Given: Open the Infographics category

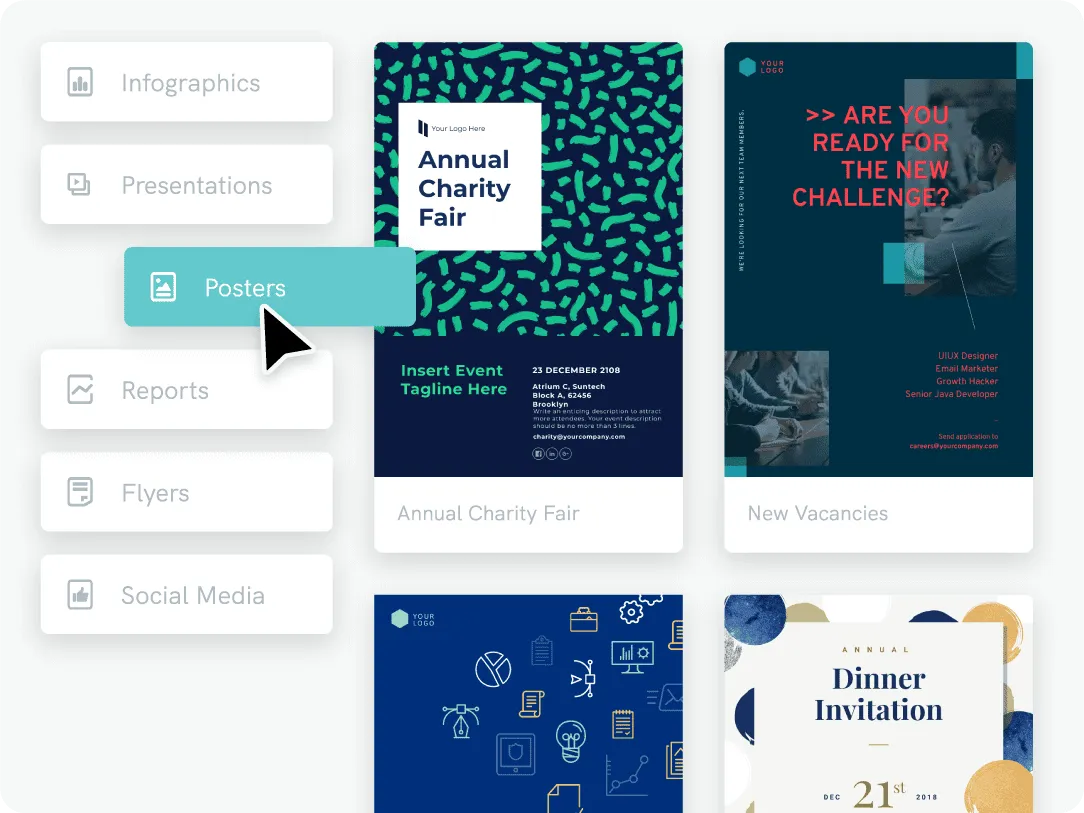Looking at the screenshot, I should pos(187,82).
